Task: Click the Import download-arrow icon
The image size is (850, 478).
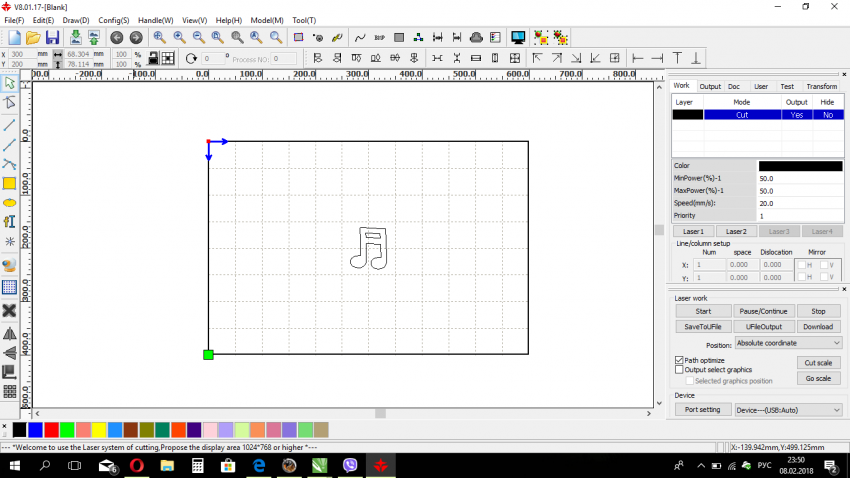Action: point(76,37)
